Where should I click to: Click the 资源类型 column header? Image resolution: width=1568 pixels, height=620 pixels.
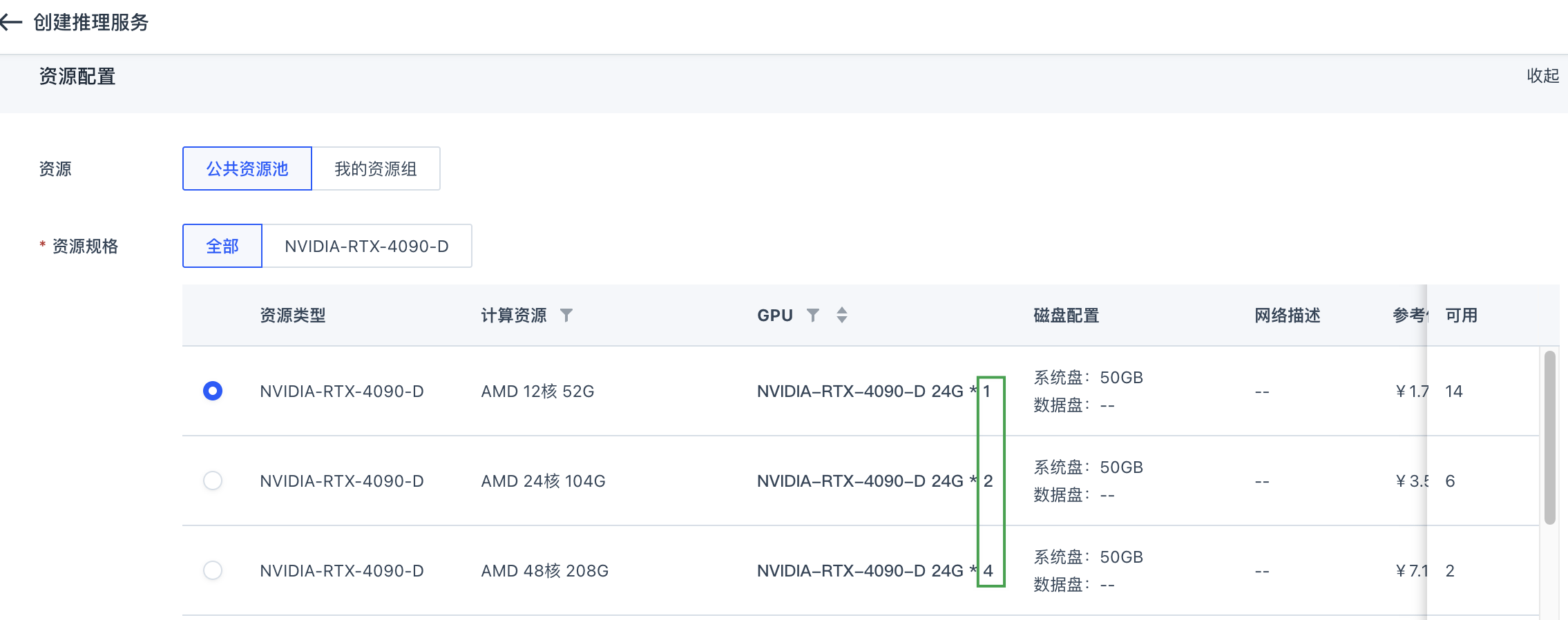(x=293, y=316)
